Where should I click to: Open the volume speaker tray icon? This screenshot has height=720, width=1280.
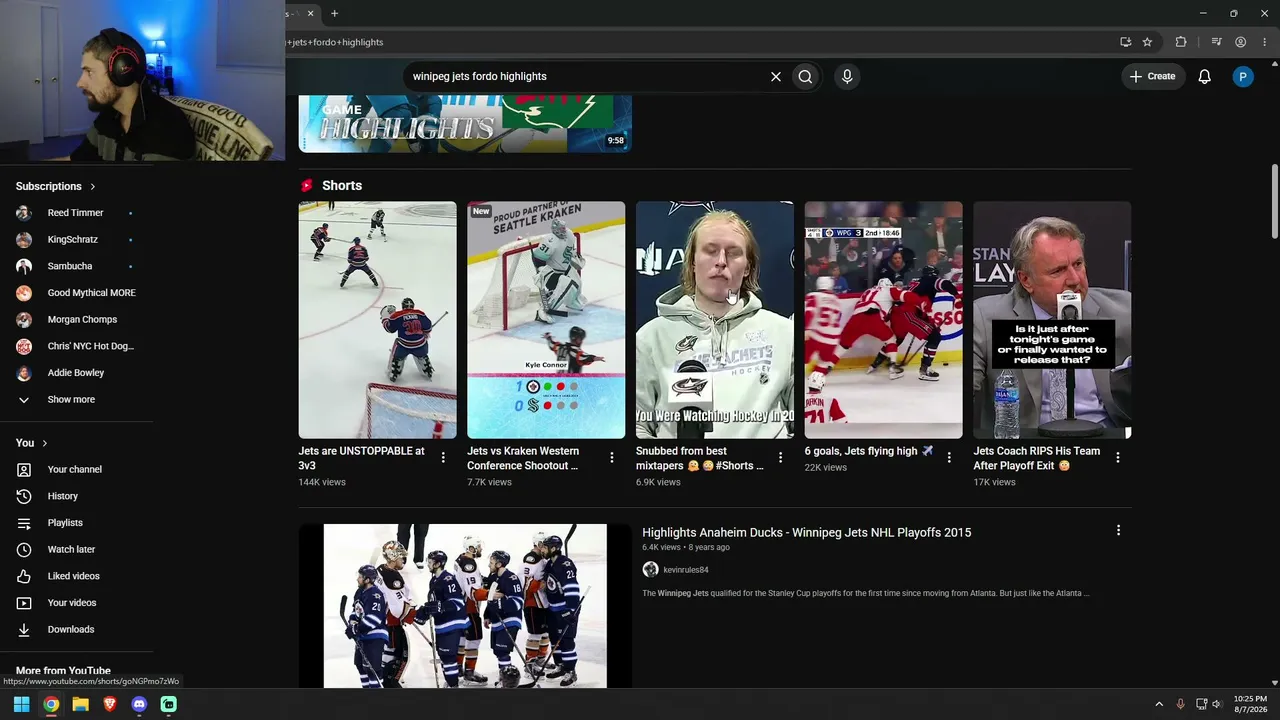[1217, 704]
